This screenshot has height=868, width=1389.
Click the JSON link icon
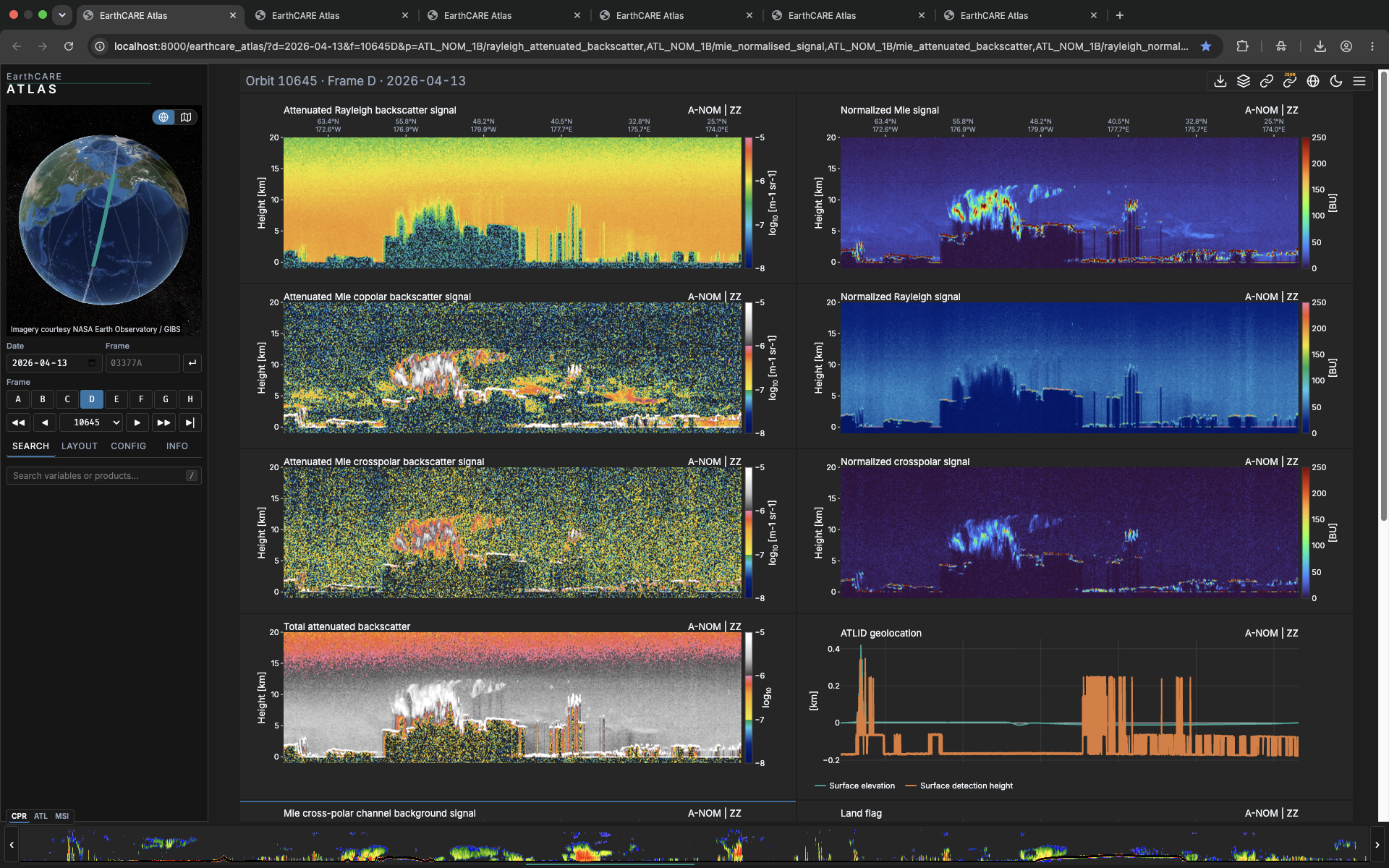(x=1290, y=81)
